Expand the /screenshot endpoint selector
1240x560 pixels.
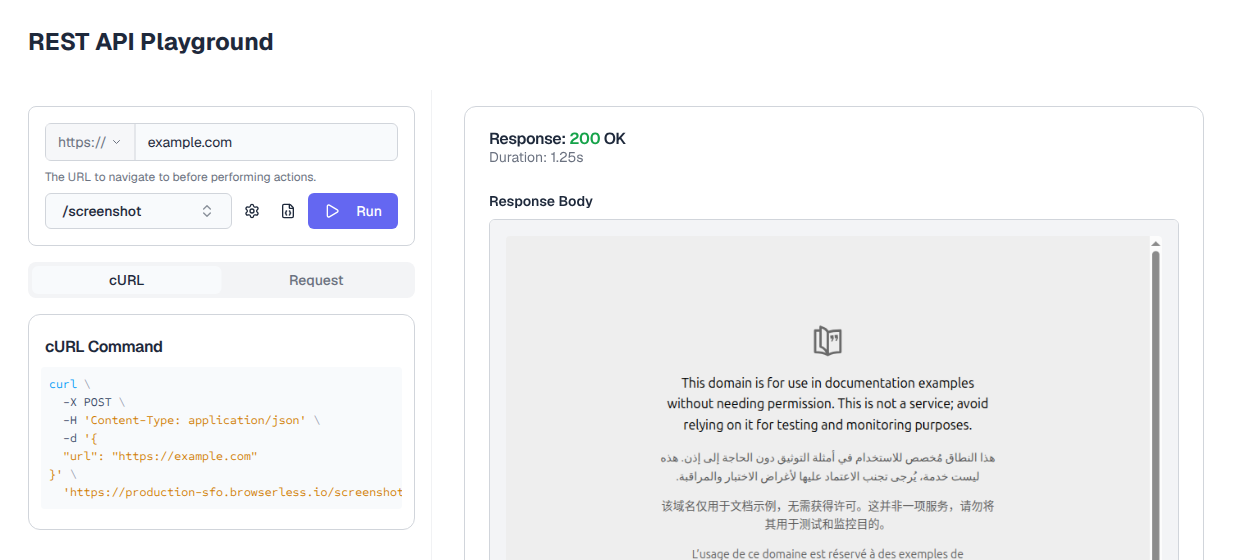(x=138, y=211)
